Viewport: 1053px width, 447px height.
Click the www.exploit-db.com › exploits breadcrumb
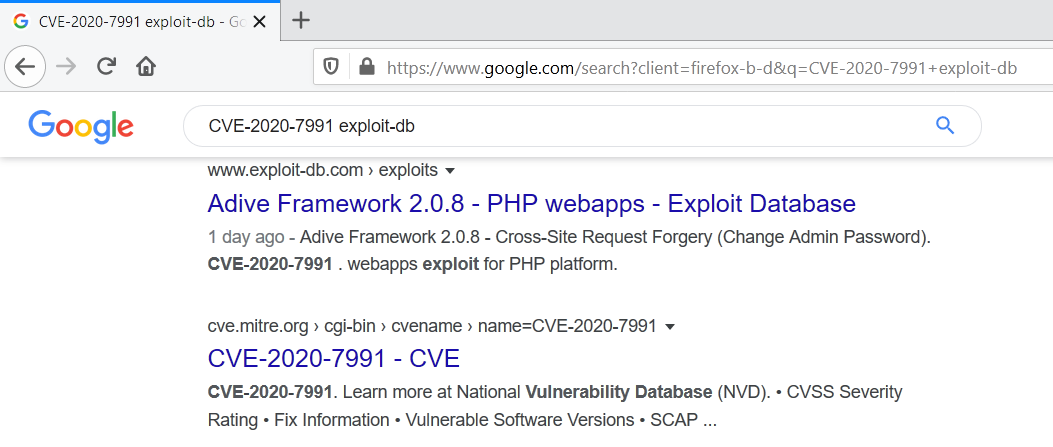click(322, 170)
